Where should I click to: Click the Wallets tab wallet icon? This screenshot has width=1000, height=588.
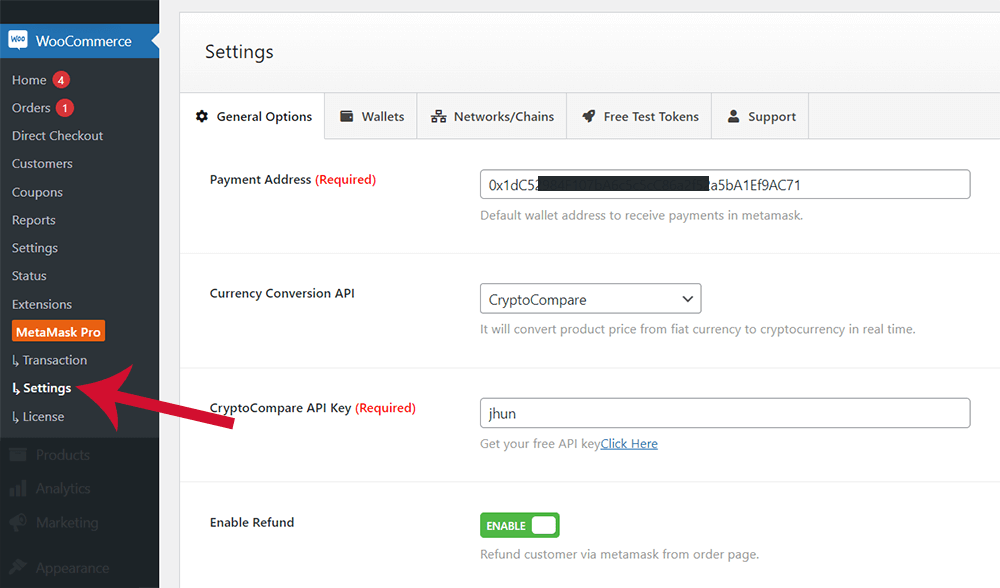[346, 116]
